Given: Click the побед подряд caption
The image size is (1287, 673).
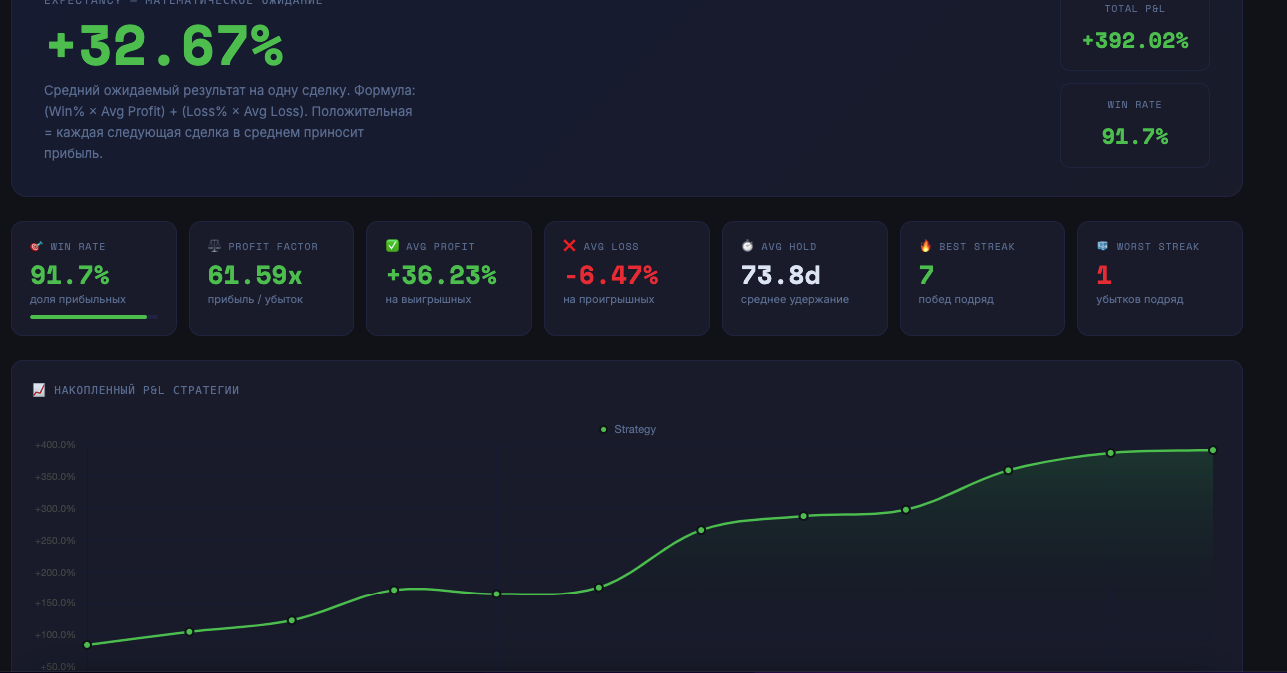Looking at the screenshot, I should coord(956,299).
